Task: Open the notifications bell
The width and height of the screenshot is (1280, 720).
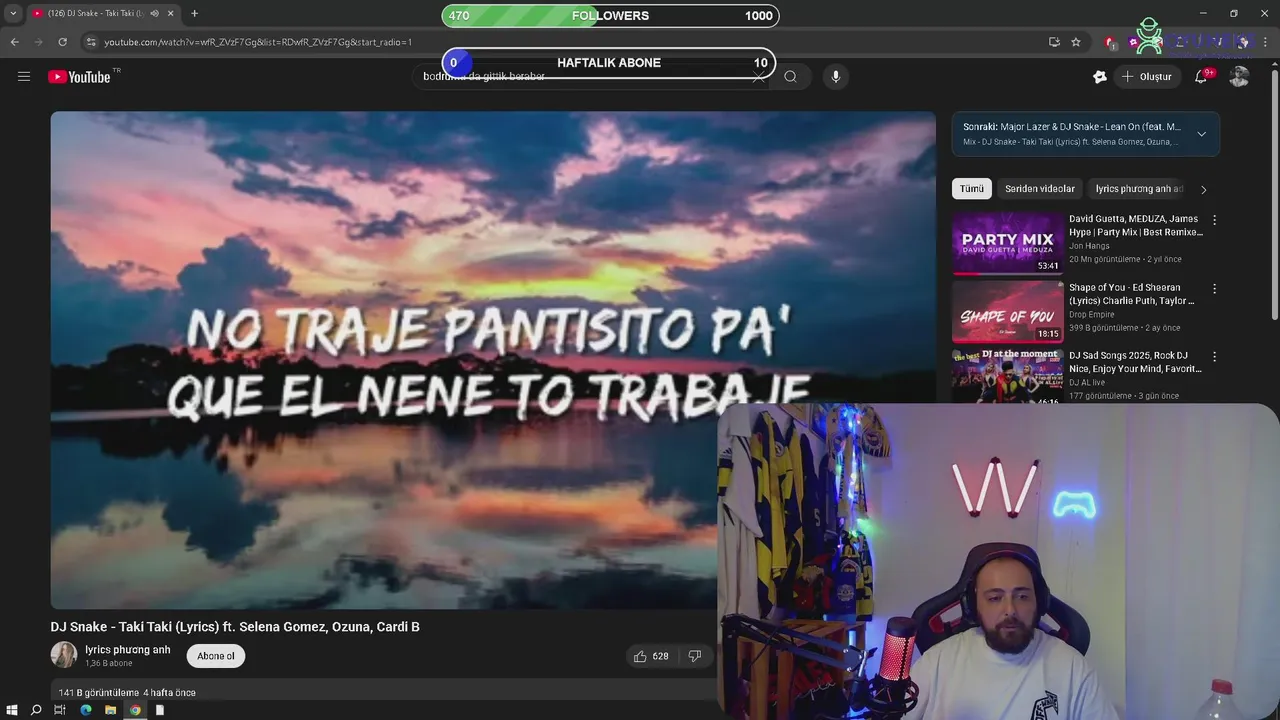Action: (1201, 77)
